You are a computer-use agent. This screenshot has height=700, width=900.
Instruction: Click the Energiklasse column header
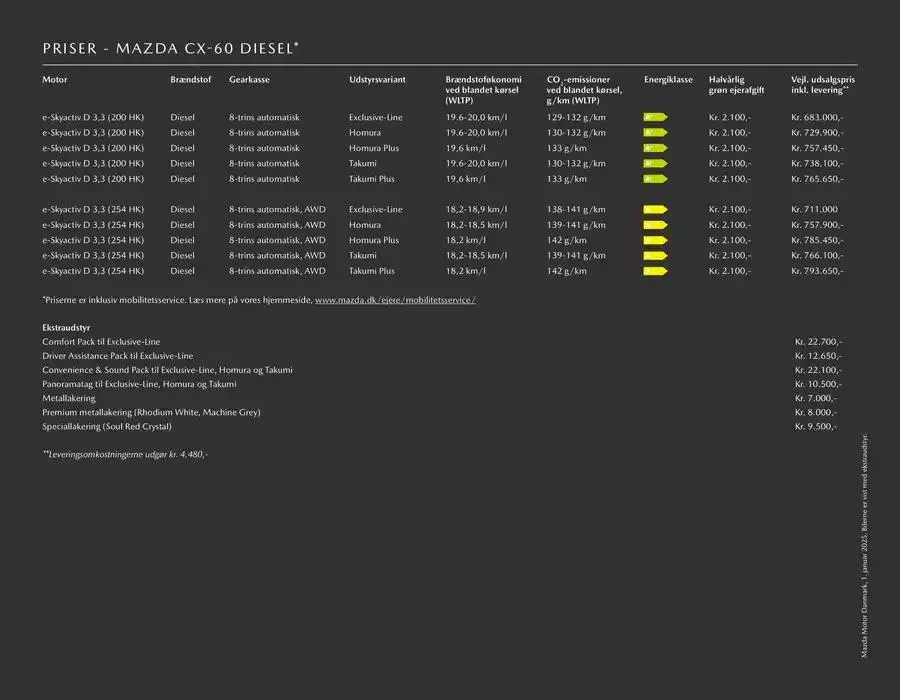(668, 79)
